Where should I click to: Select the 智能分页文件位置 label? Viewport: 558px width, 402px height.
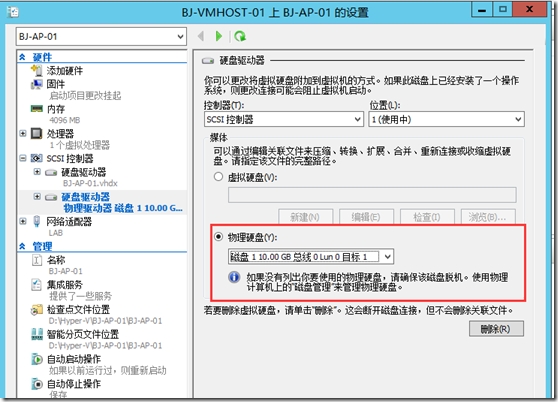tap(83, 334)
